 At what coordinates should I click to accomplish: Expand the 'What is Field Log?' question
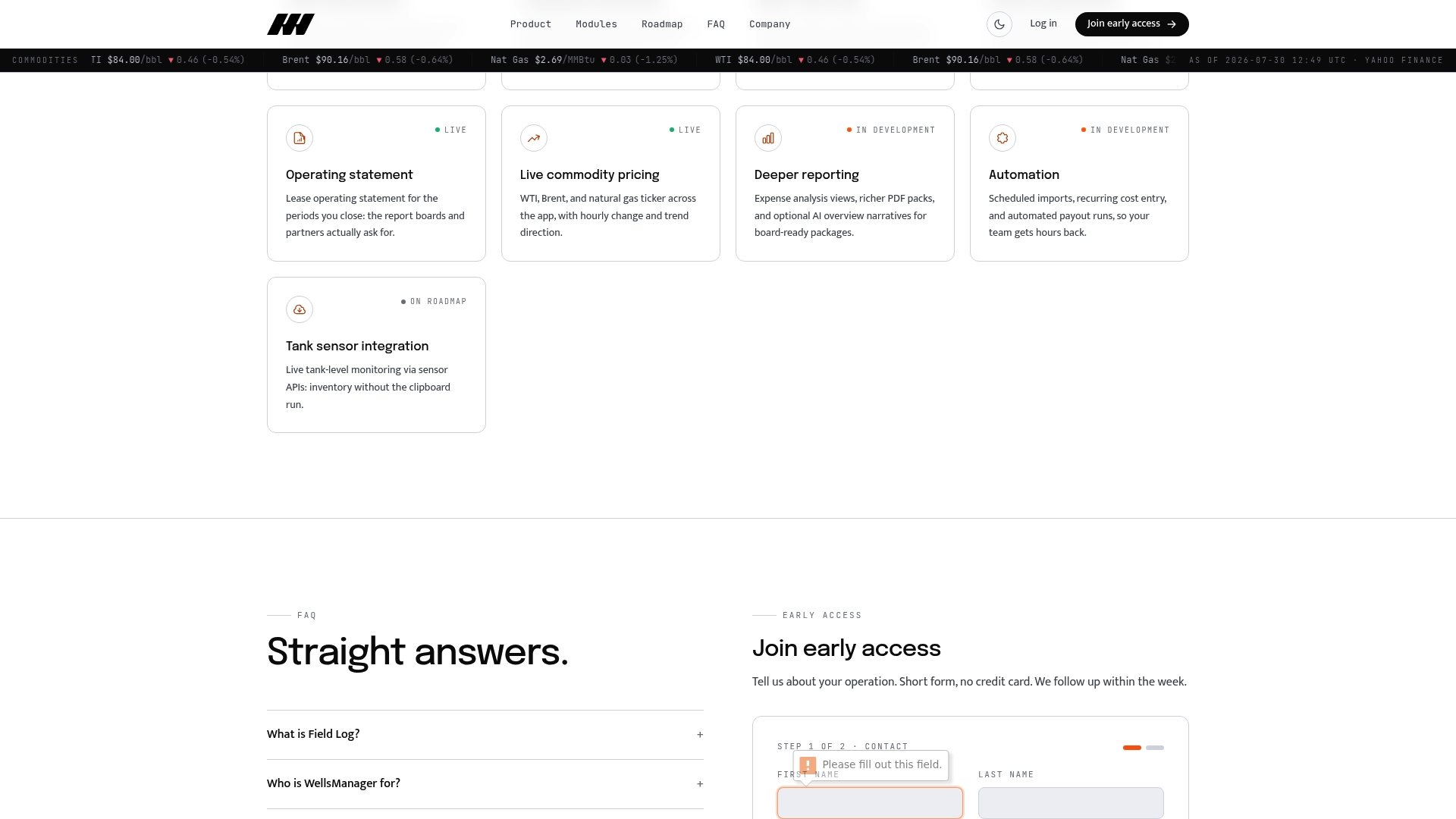(x=485, y=734)
